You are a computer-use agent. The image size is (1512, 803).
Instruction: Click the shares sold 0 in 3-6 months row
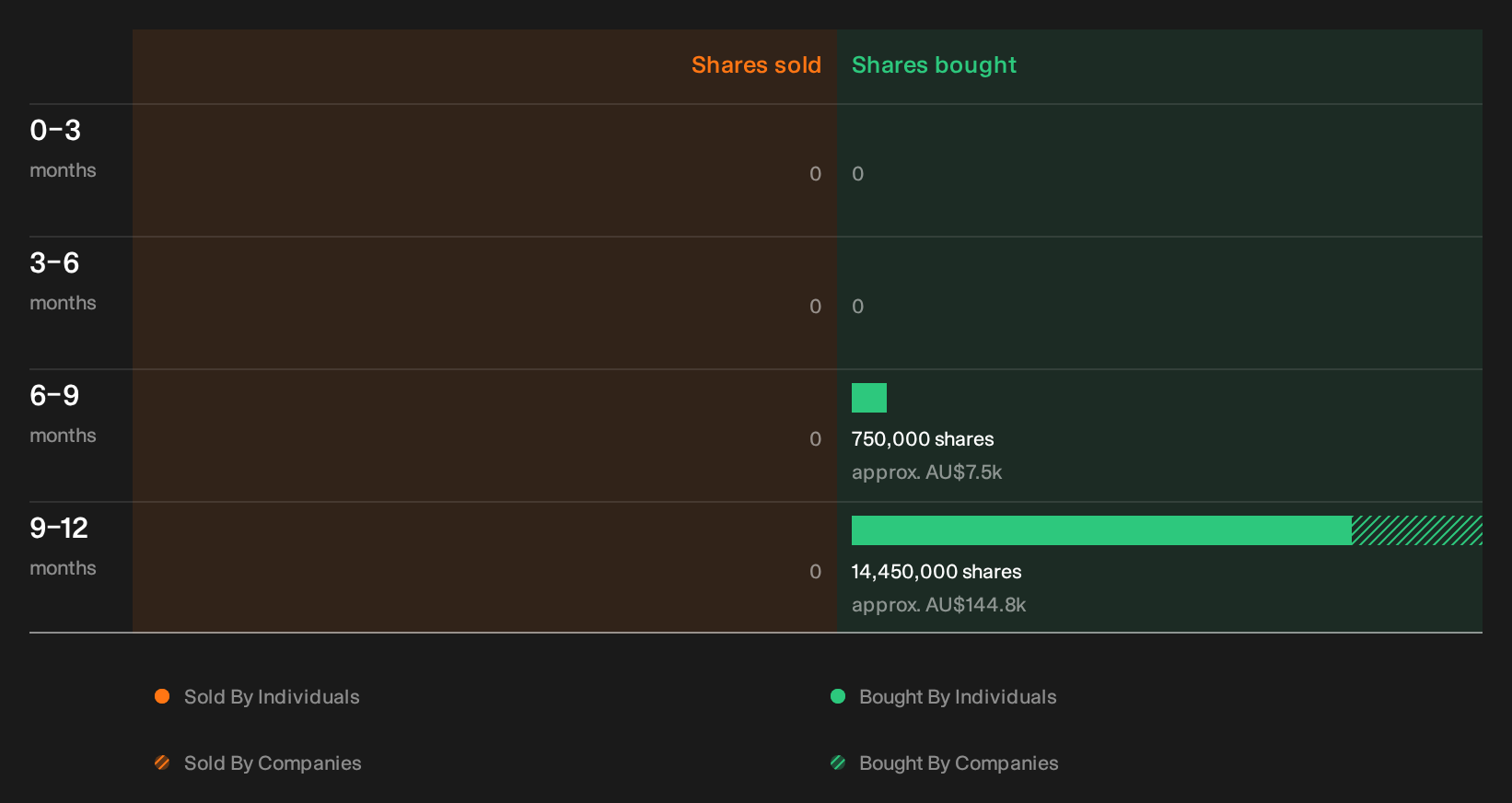tap(815, 307)
